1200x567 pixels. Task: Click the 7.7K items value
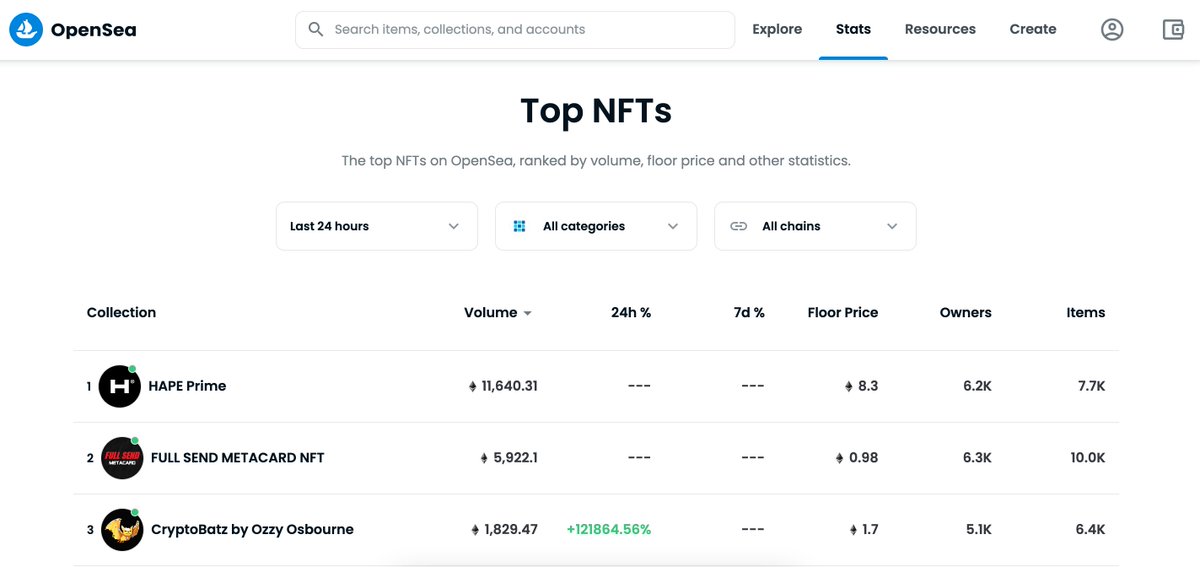(x=1092, y=386)
